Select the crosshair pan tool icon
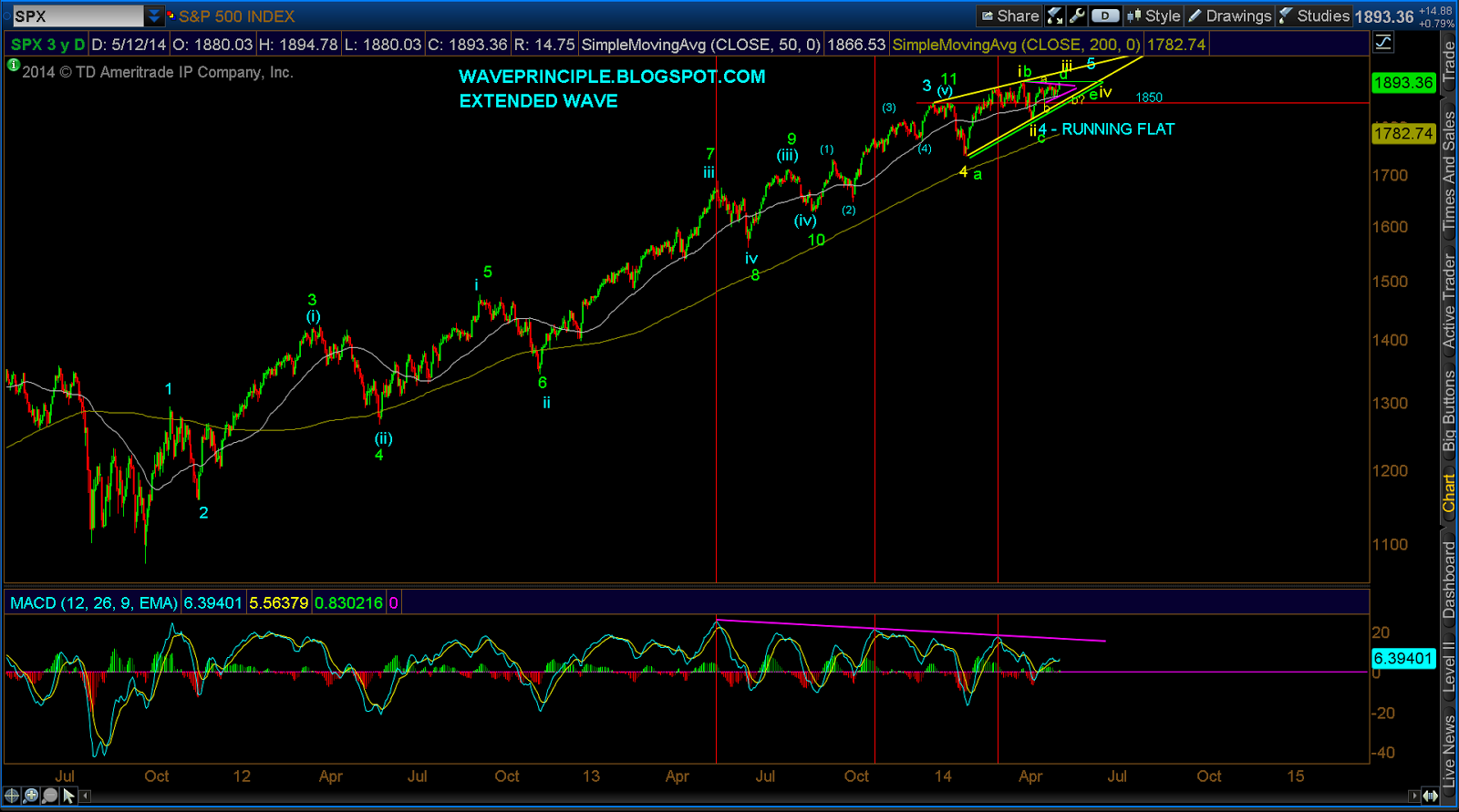 click(x=12, y=796)
